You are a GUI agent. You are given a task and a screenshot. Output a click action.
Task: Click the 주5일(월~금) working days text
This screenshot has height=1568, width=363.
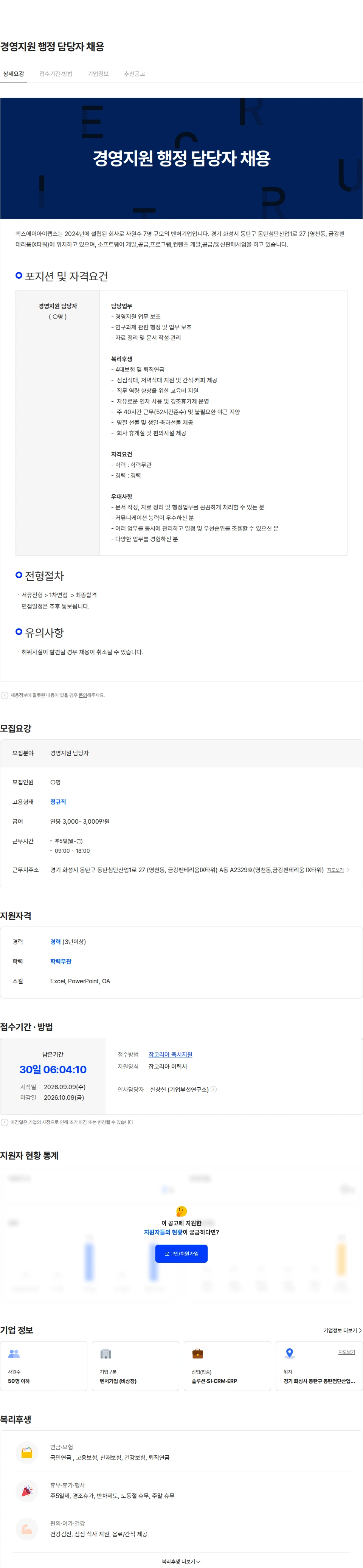69,841
